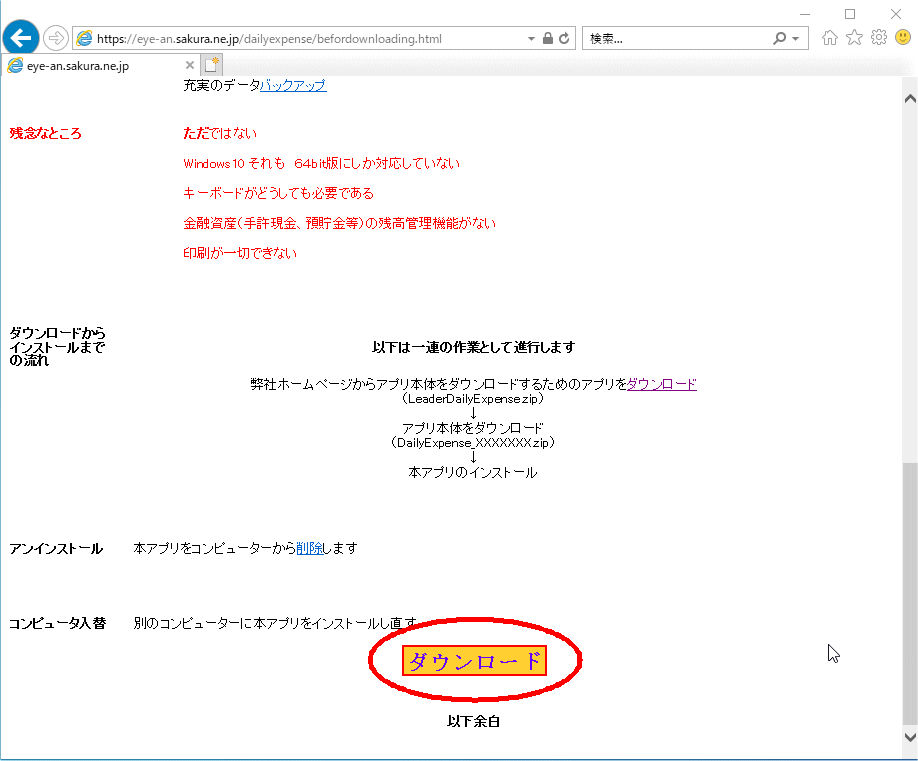The width and height of the screenshot is (918, 761).
Task: Click the 金融資産 balance management line
Action: tap(340, 223)
